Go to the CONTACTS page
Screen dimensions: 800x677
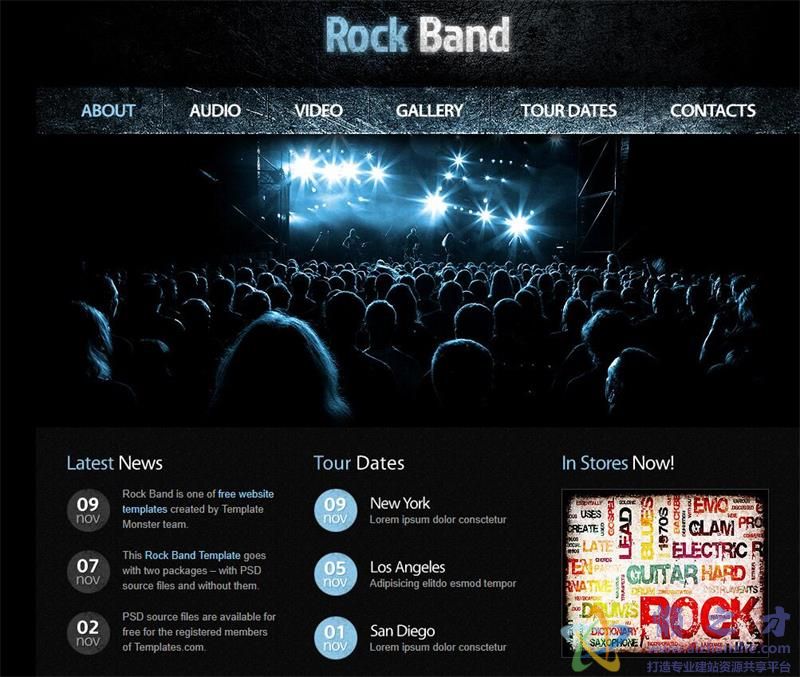pyautogui.click(x=713, y=110)
